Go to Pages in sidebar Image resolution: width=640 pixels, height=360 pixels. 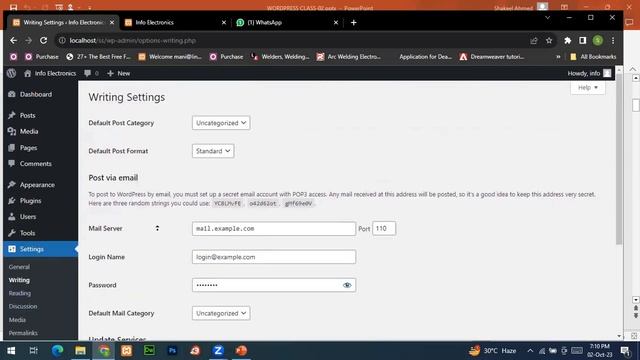tap(28, 148)
